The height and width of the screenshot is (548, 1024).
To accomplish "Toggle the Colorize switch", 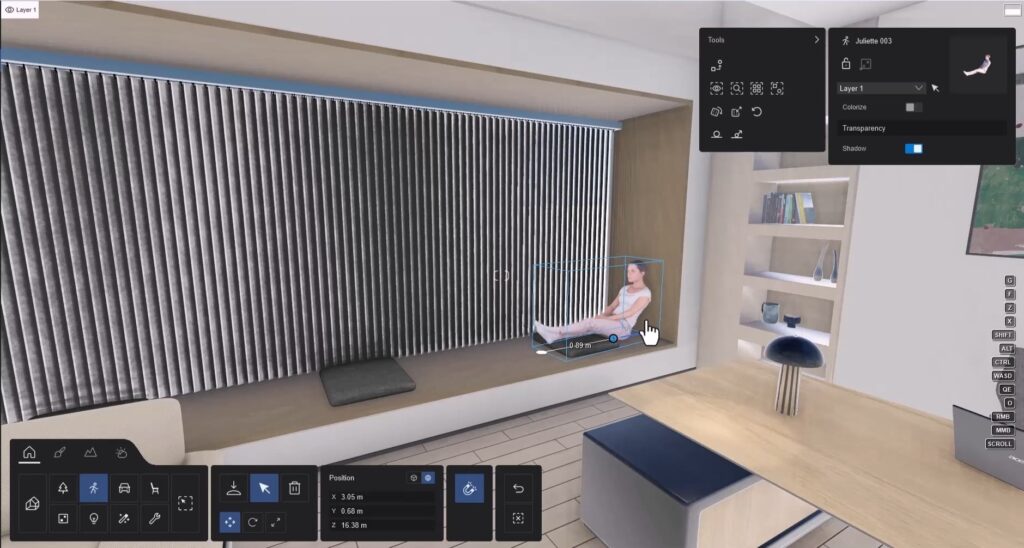I will point(914,107).
